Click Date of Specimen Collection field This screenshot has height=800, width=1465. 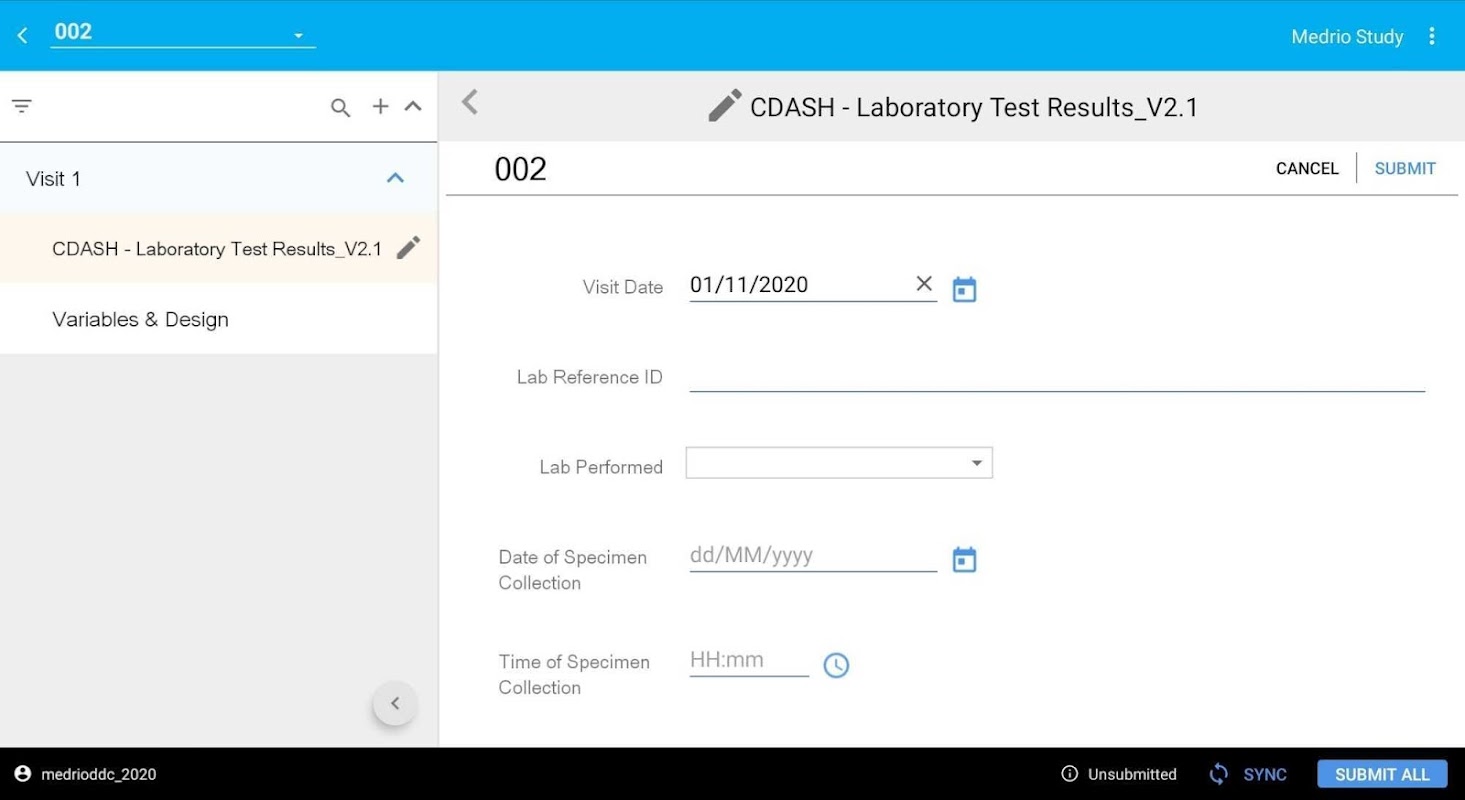813,556
